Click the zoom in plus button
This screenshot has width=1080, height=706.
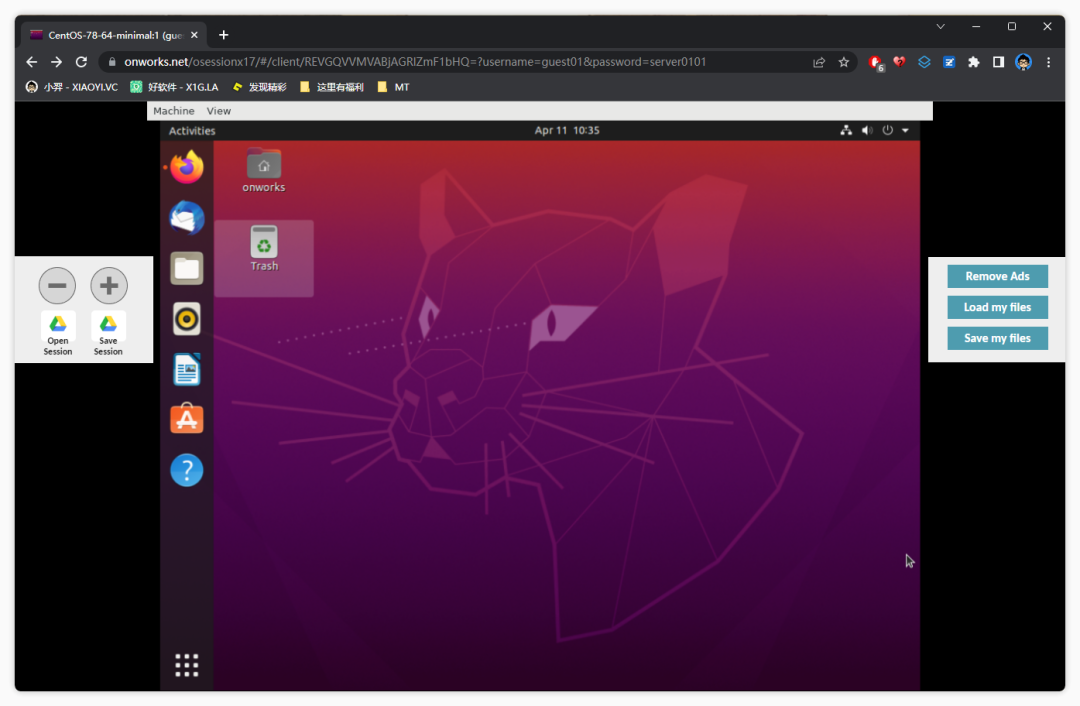pos(109,286)
